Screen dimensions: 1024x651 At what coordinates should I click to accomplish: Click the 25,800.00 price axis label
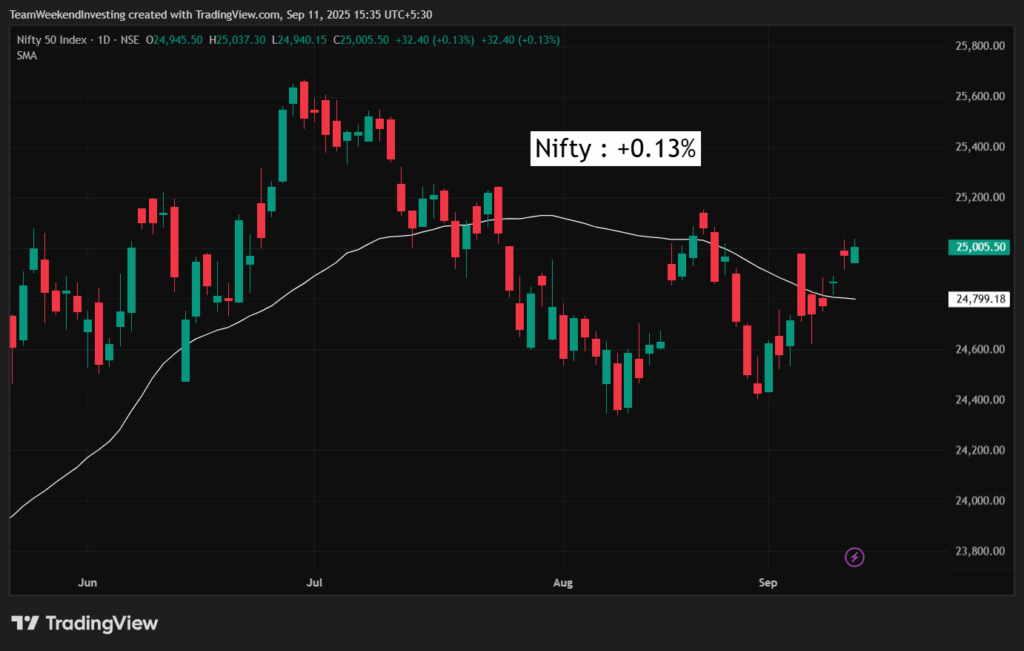[x=980, y=46]
